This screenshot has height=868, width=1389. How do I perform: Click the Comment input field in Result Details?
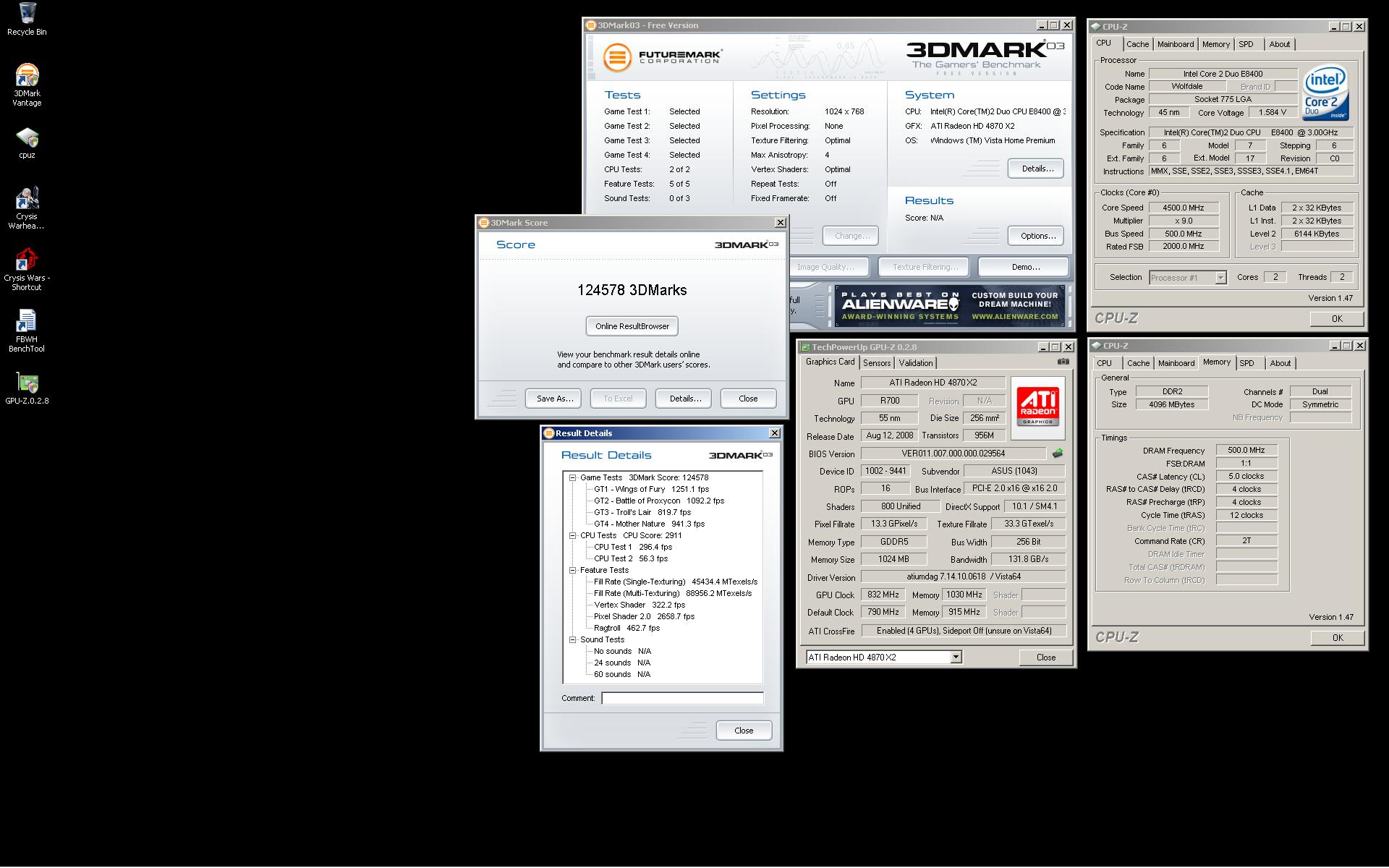682,698
